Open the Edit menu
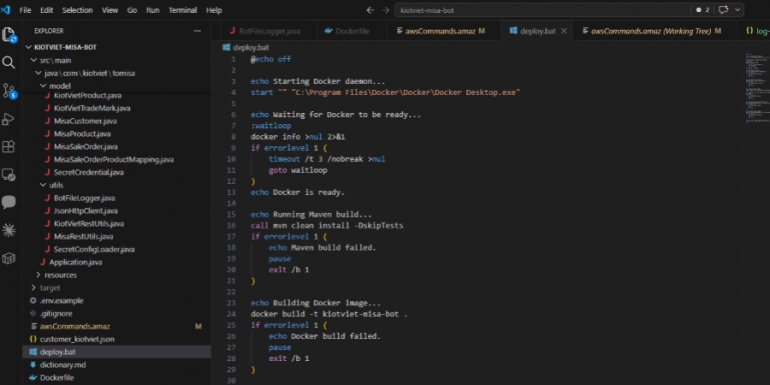The height and width of the screenshot is (385, 770). (47, 10)
